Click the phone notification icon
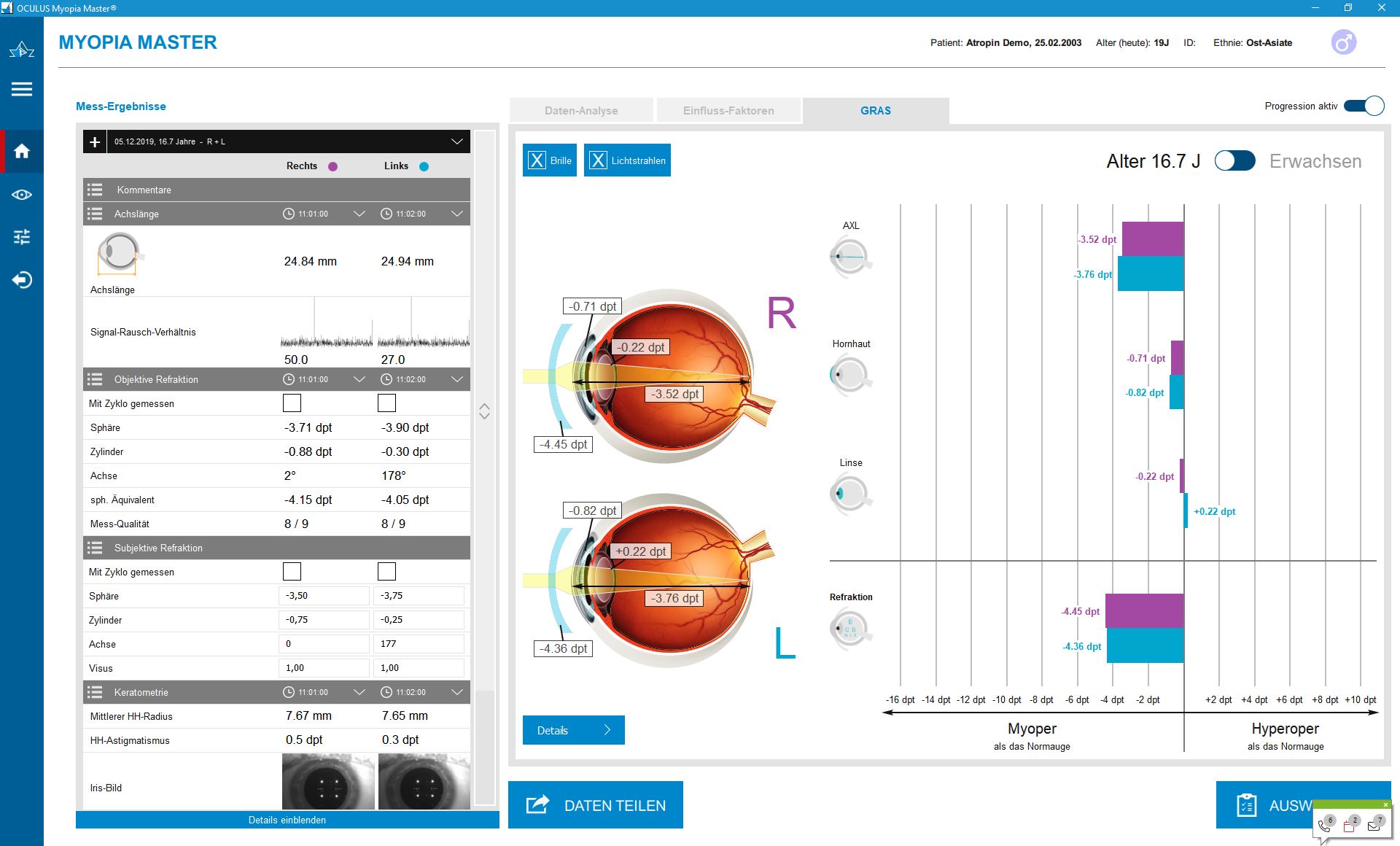 [x=1326, y=826]
